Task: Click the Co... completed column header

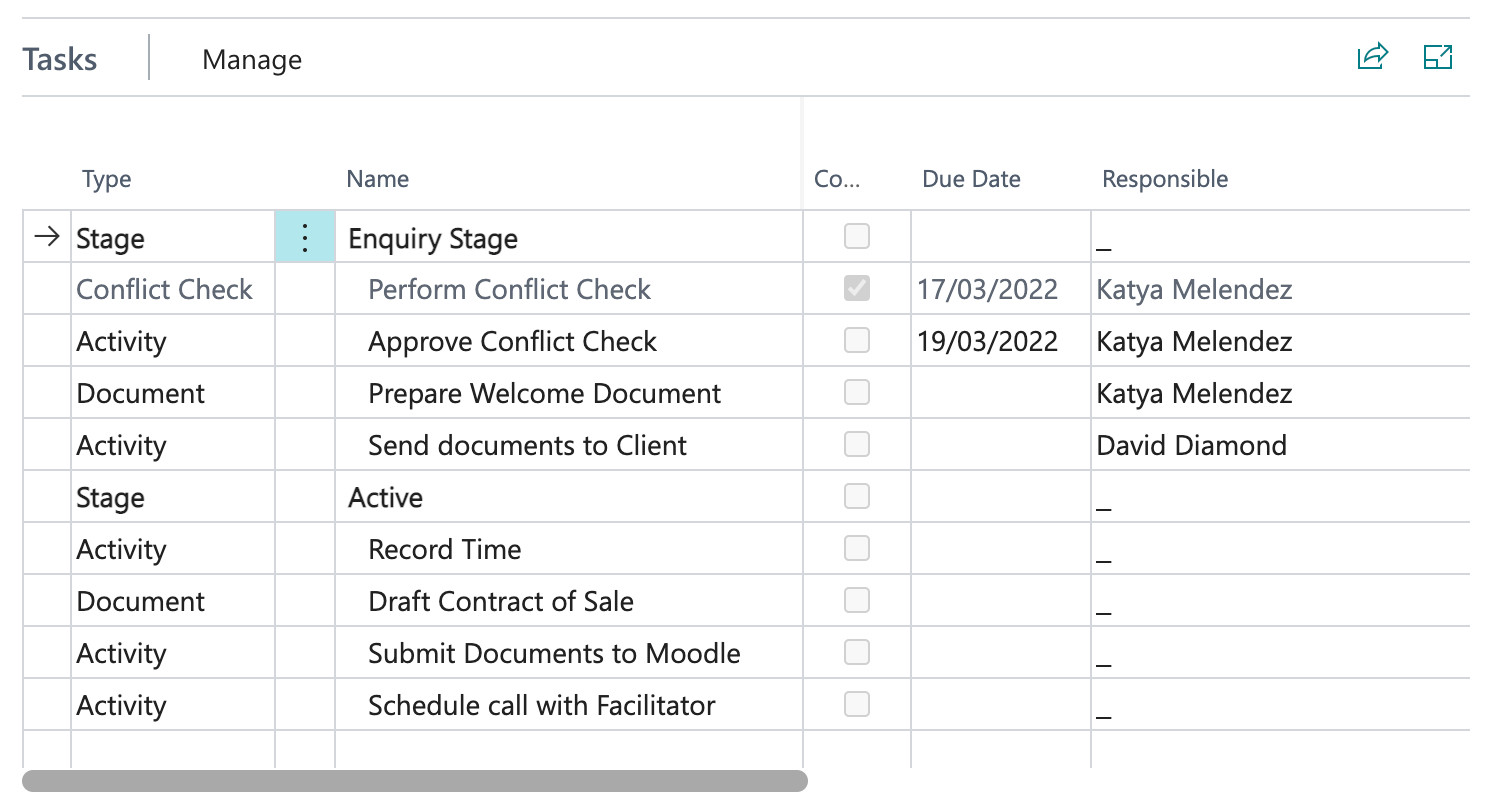Action: click(x=837, y=179)
